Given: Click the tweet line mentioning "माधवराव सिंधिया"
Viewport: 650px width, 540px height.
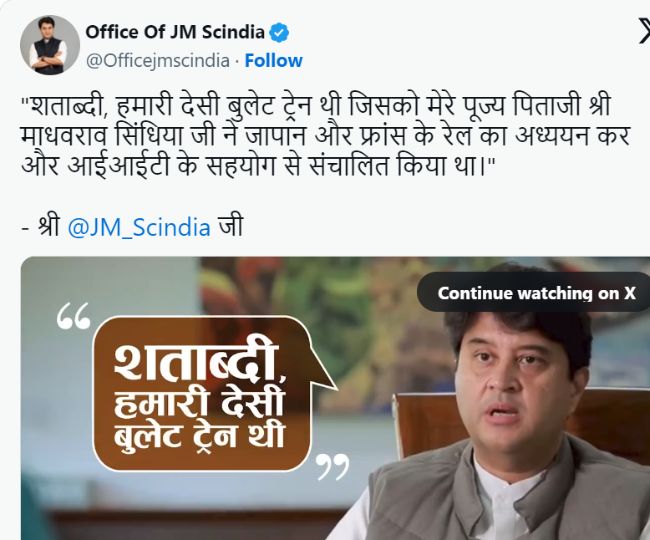Looking at the screenshot, I should point(325,136).
